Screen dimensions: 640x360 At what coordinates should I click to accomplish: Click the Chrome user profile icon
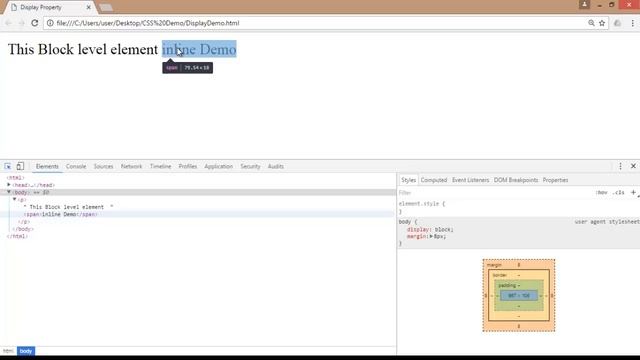pos(584,4)
